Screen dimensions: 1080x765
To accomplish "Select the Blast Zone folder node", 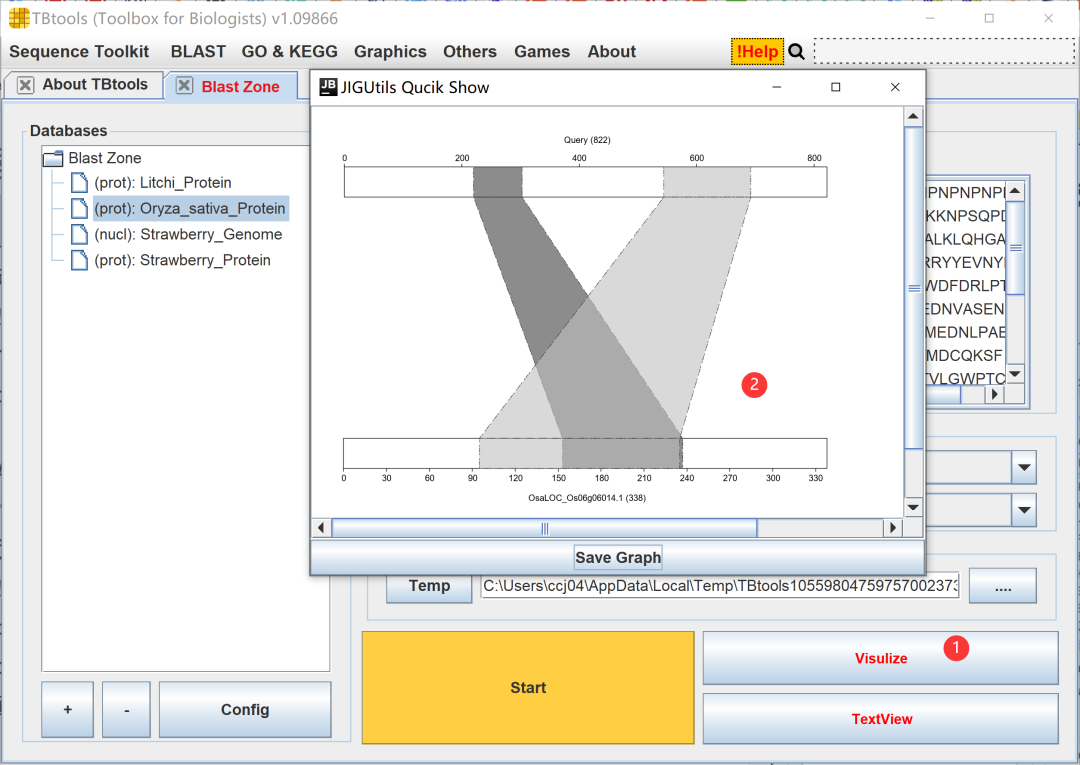I will coord(105,158).
